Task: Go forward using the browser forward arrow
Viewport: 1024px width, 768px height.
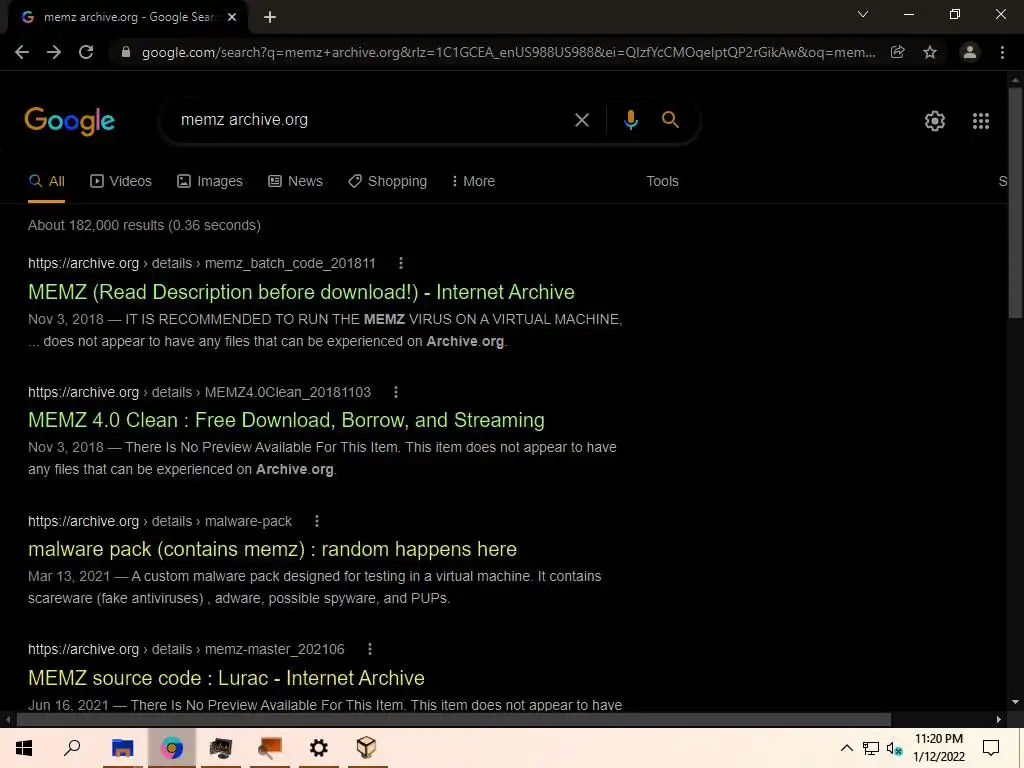Action: click(54, 52)
